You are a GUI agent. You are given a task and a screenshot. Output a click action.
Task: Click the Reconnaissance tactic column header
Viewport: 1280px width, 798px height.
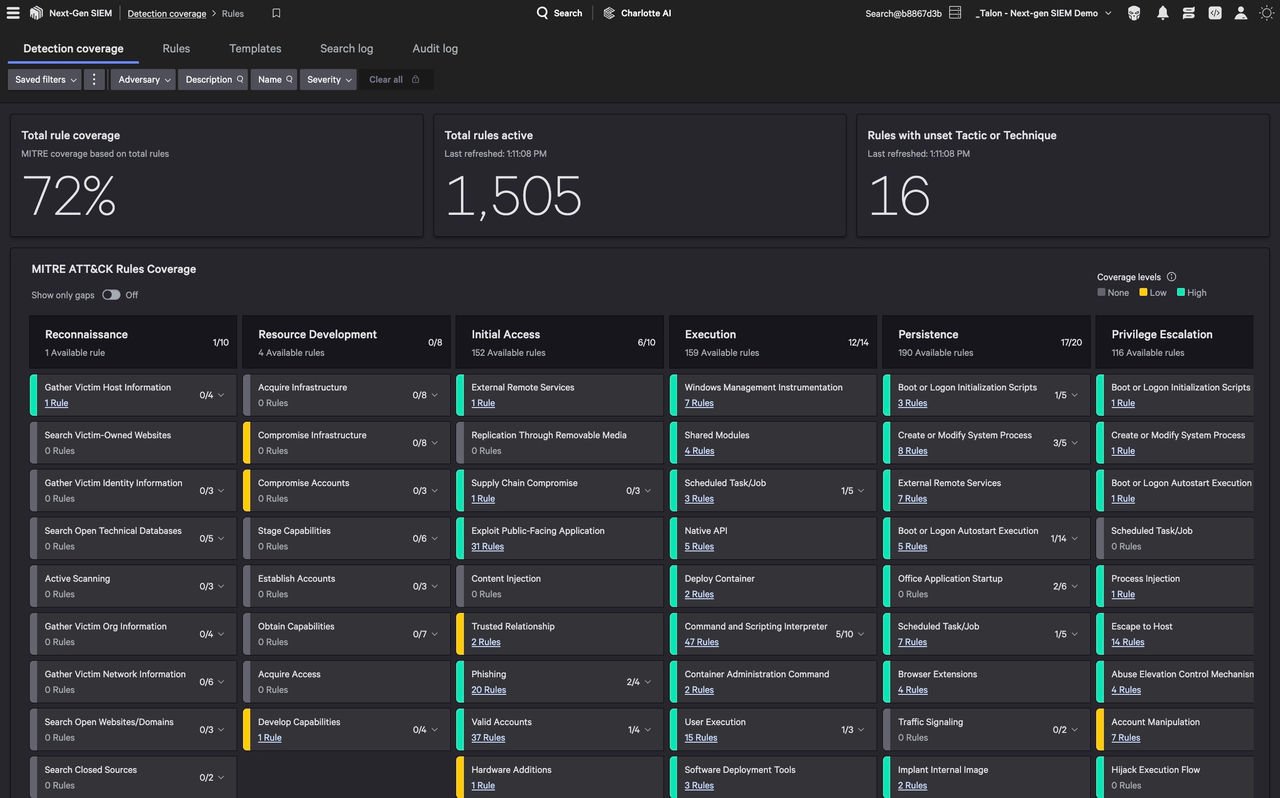(x=133, y=342)
